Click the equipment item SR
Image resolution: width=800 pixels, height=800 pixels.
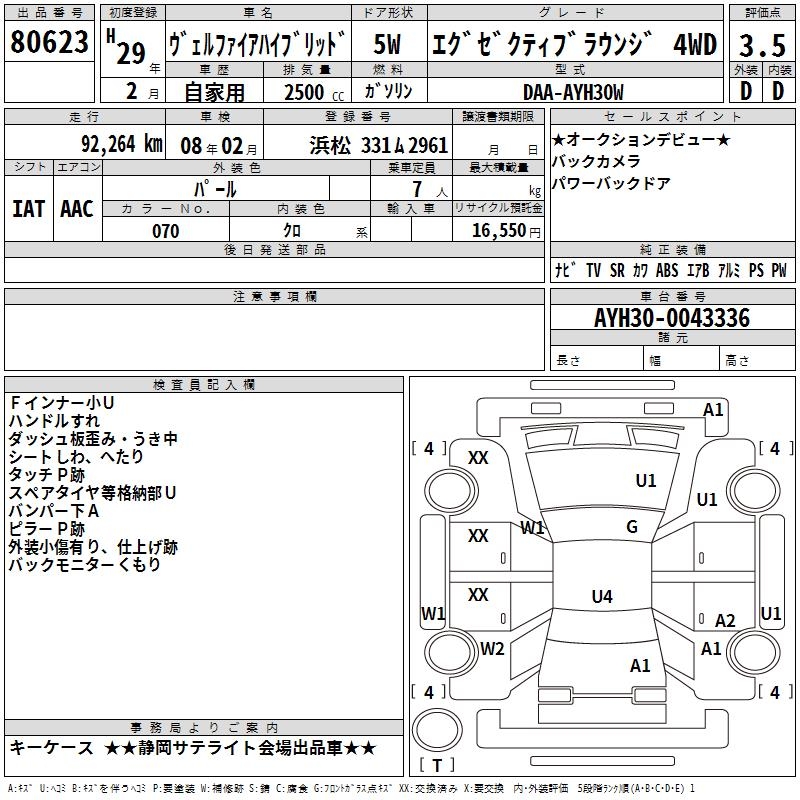click(617, 270)
